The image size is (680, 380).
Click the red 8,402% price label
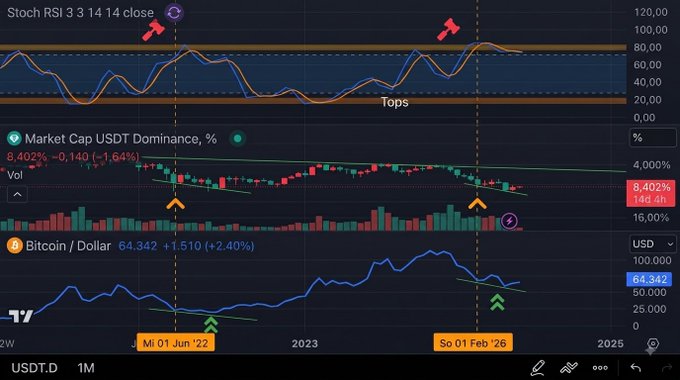click(651, 193)
